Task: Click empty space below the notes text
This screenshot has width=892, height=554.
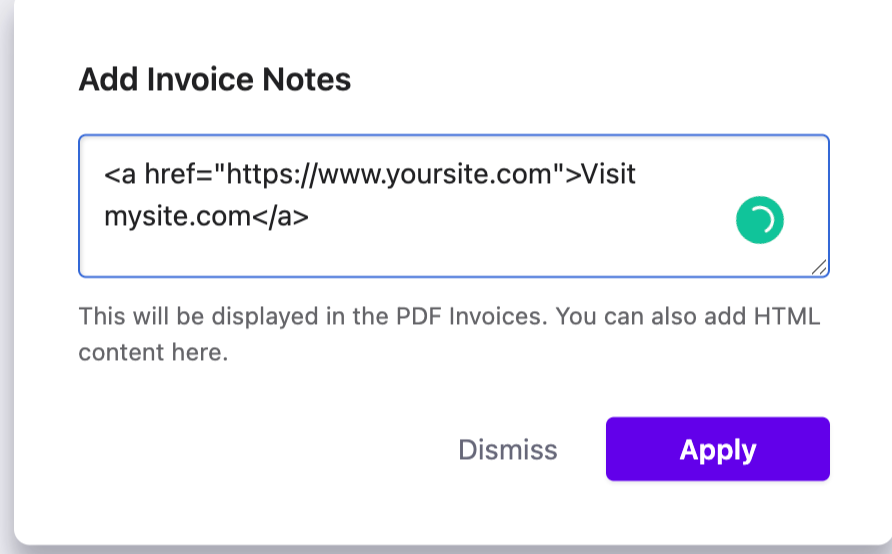Action: tap(398, 255)
